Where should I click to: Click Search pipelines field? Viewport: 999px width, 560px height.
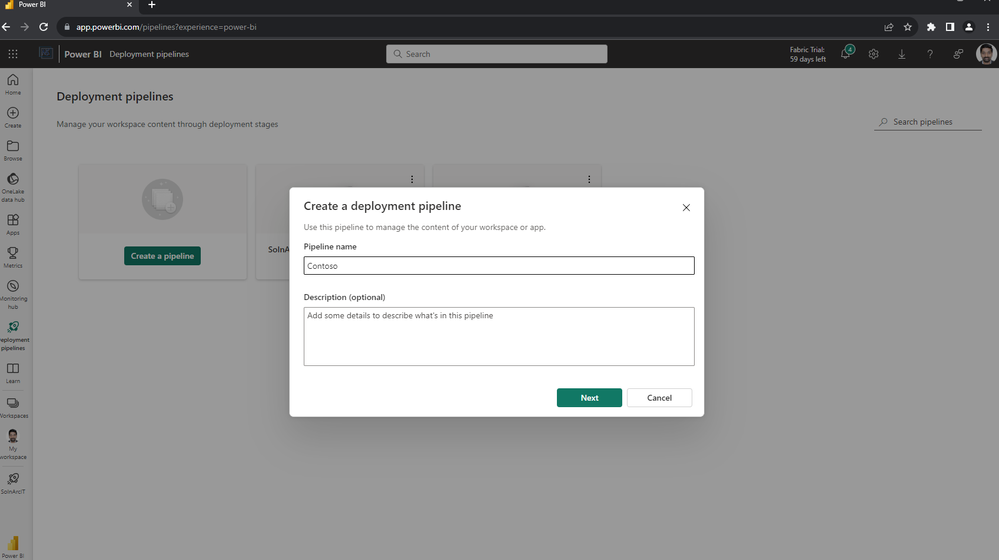[x=928, y=122]
